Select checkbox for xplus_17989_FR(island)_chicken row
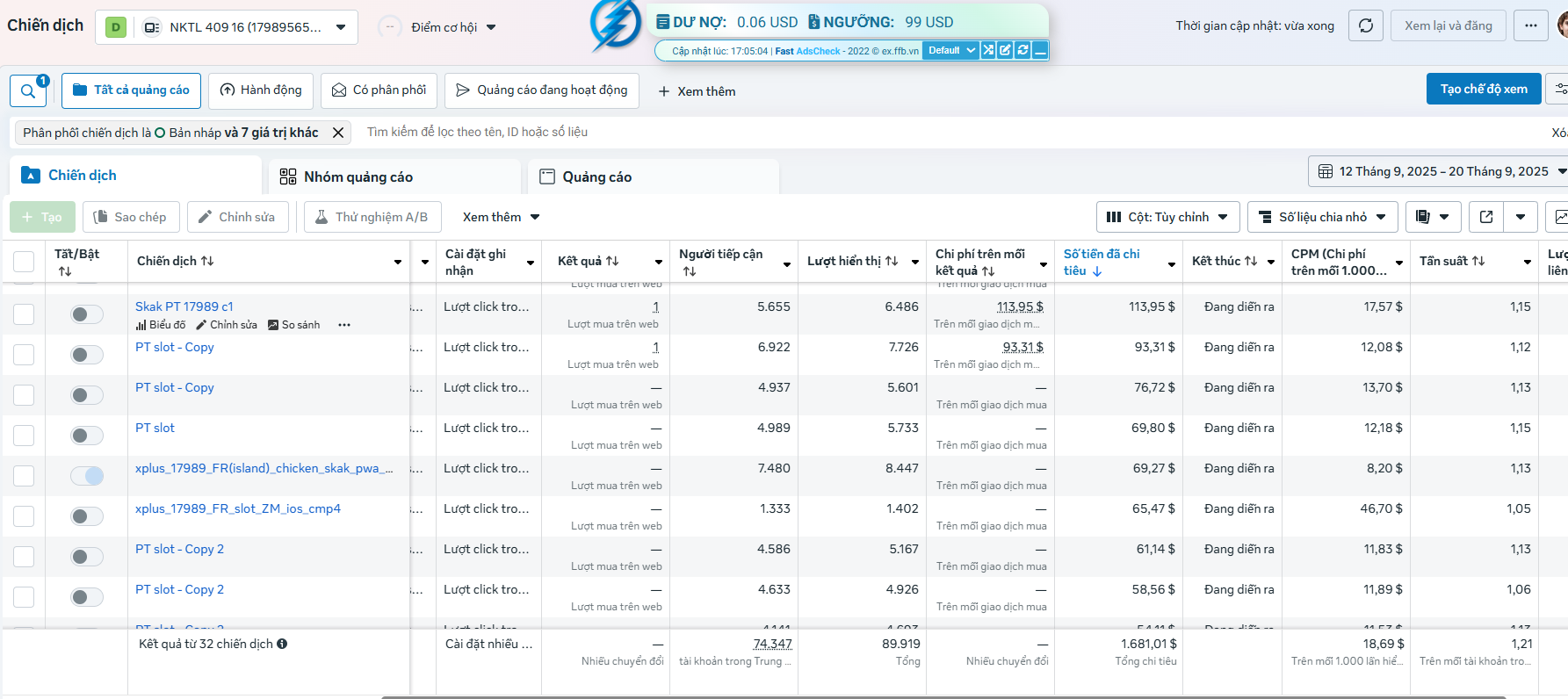Screen dimensions: 1568x699 [24, 476]
